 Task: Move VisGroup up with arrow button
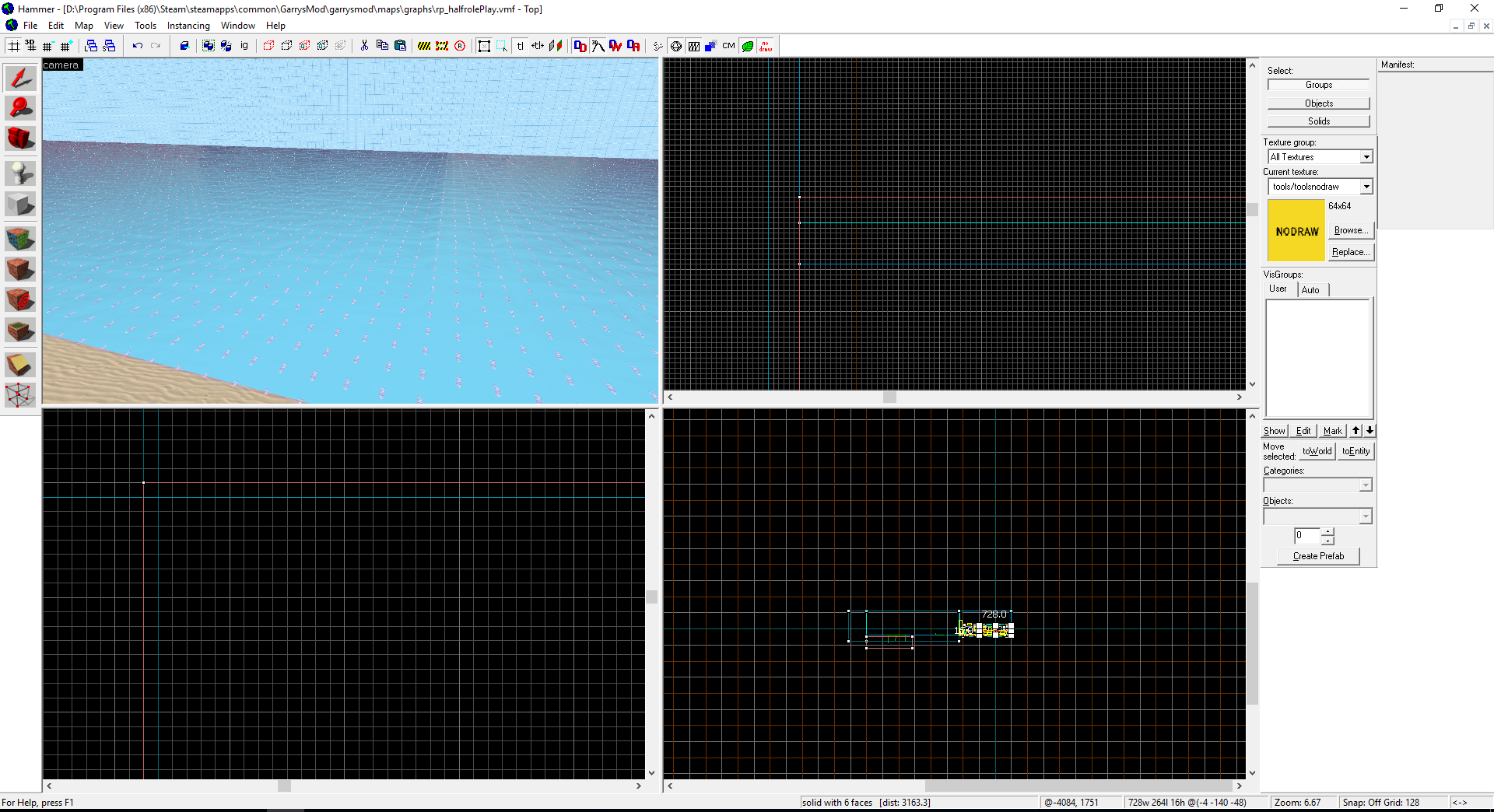1356,430
